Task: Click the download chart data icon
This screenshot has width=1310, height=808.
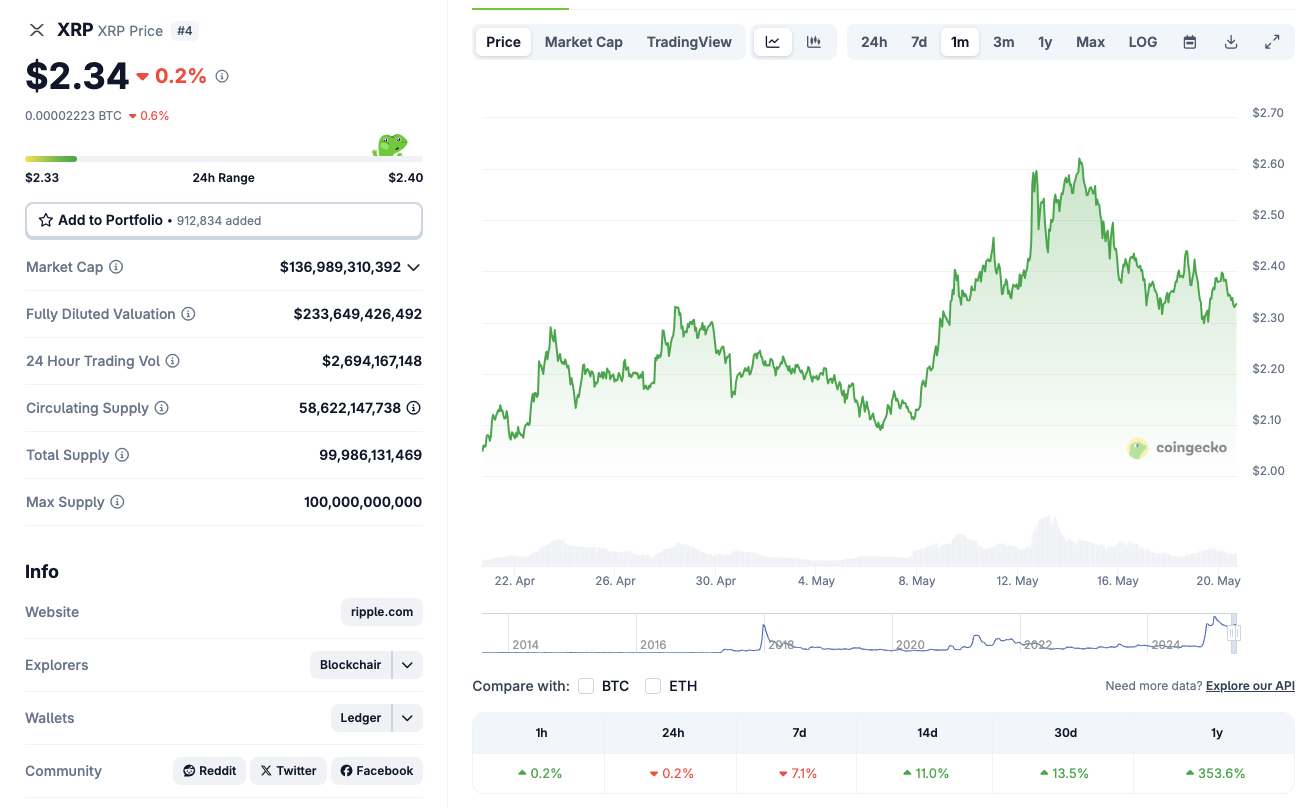Action: [1231, 42]
